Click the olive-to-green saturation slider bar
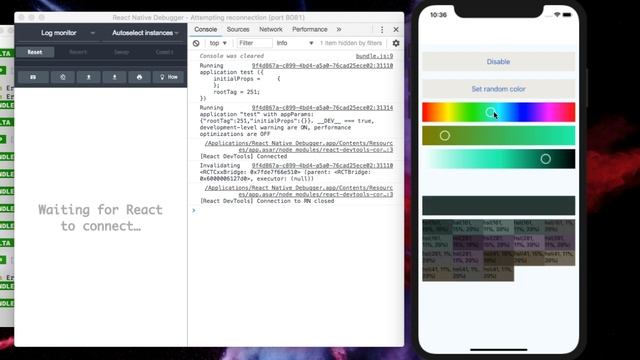 point(498,136)
